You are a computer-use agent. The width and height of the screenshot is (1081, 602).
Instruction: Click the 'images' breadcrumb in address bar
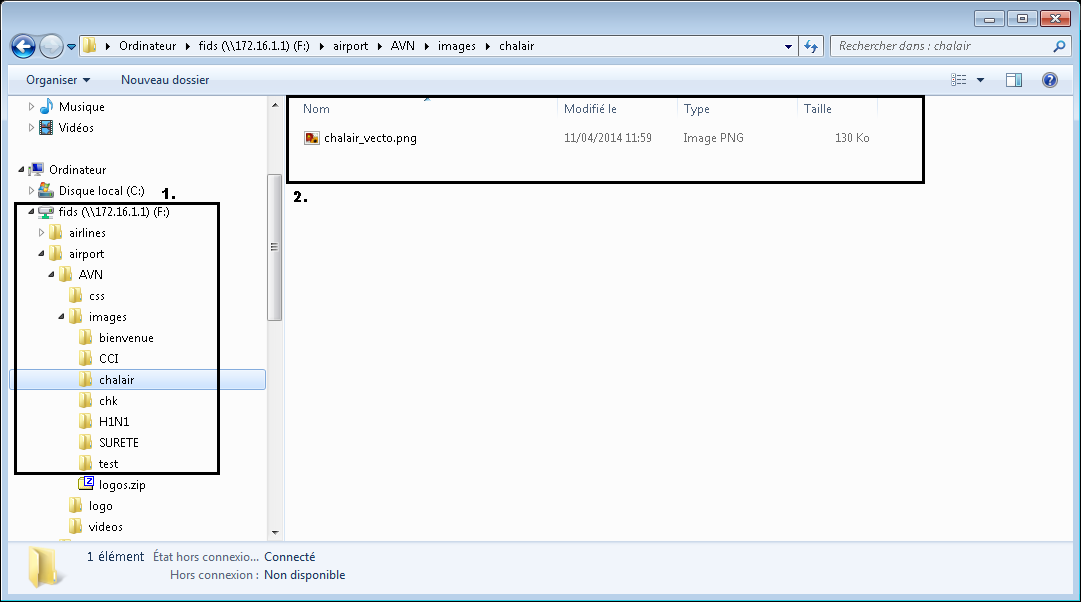(x=456, y=46)
